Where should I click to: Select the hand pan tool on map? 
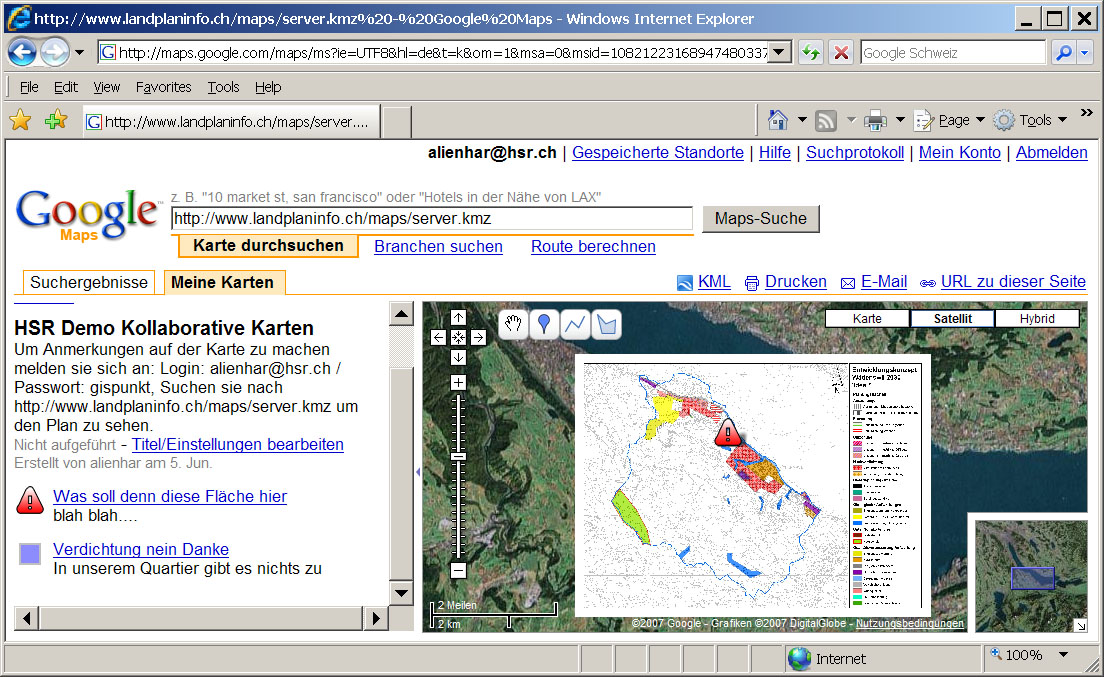(x=514, y=324)
